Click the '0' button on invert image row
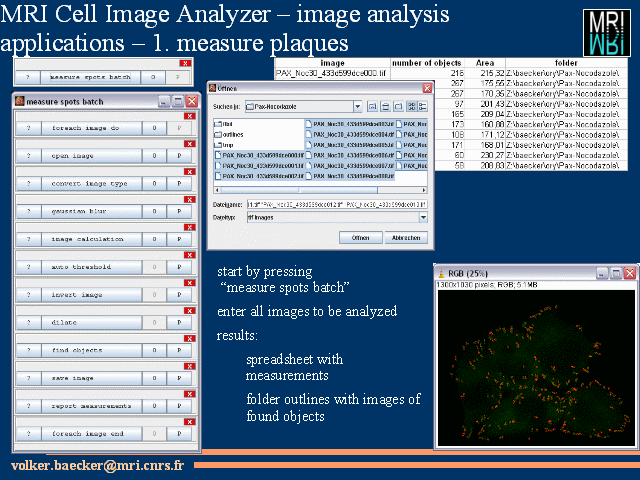 (154, 294)
